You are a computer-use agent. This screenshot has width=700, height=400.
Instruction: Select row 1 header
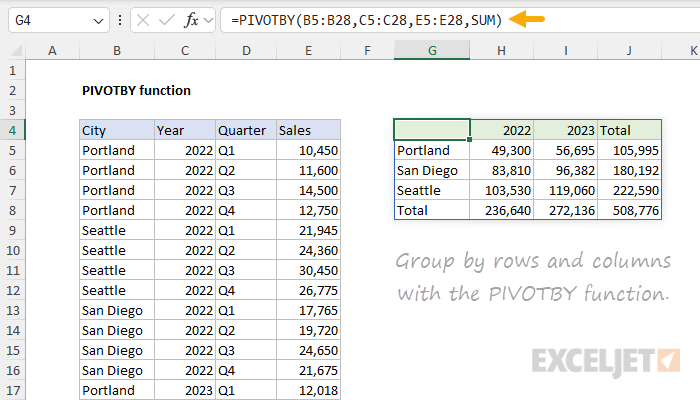pyautogui.click(x=12, y=71)
